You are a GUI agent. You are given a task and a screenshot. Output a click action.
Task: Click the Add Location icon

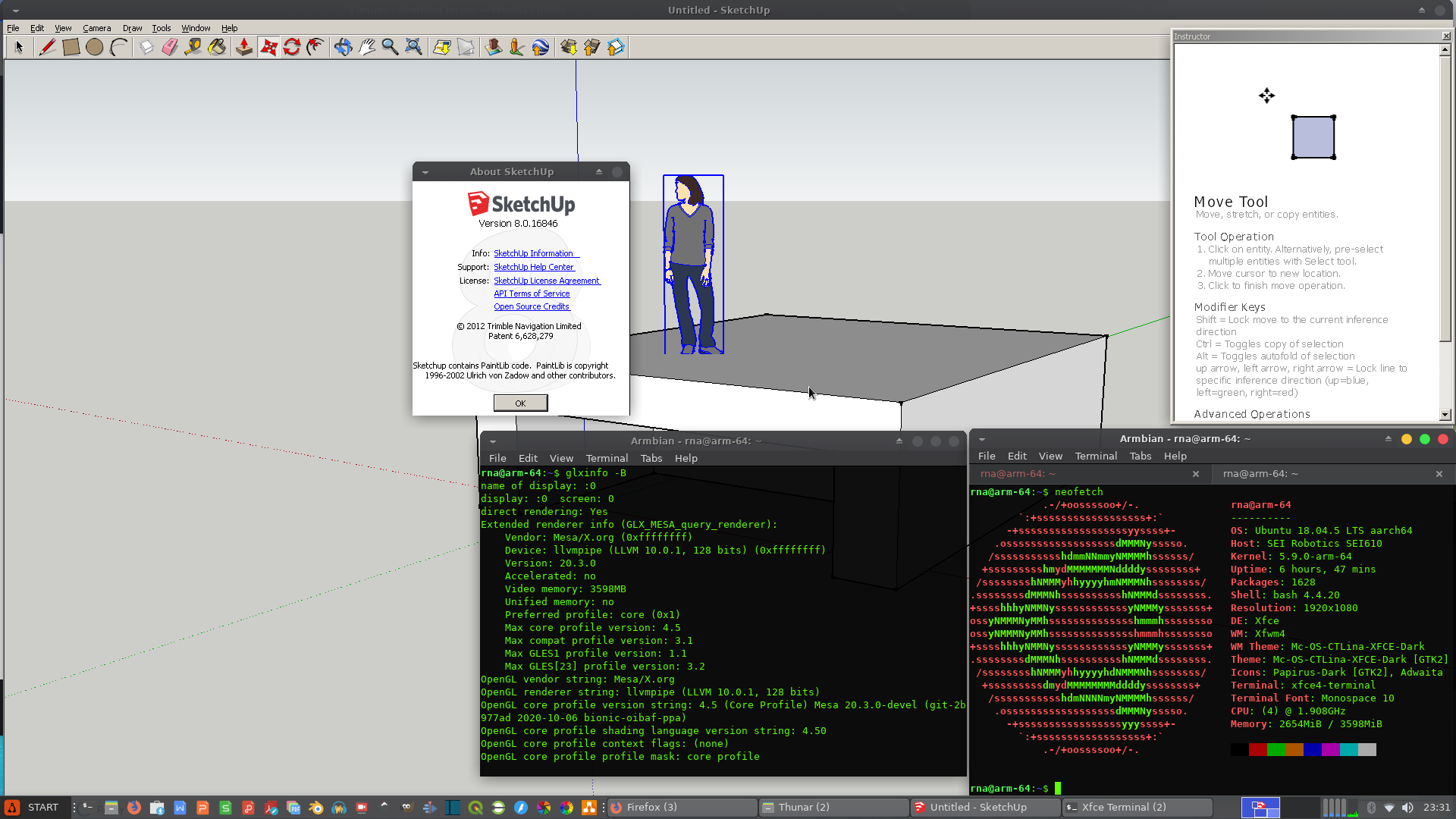pyautogui.click(x=441, y=47)
